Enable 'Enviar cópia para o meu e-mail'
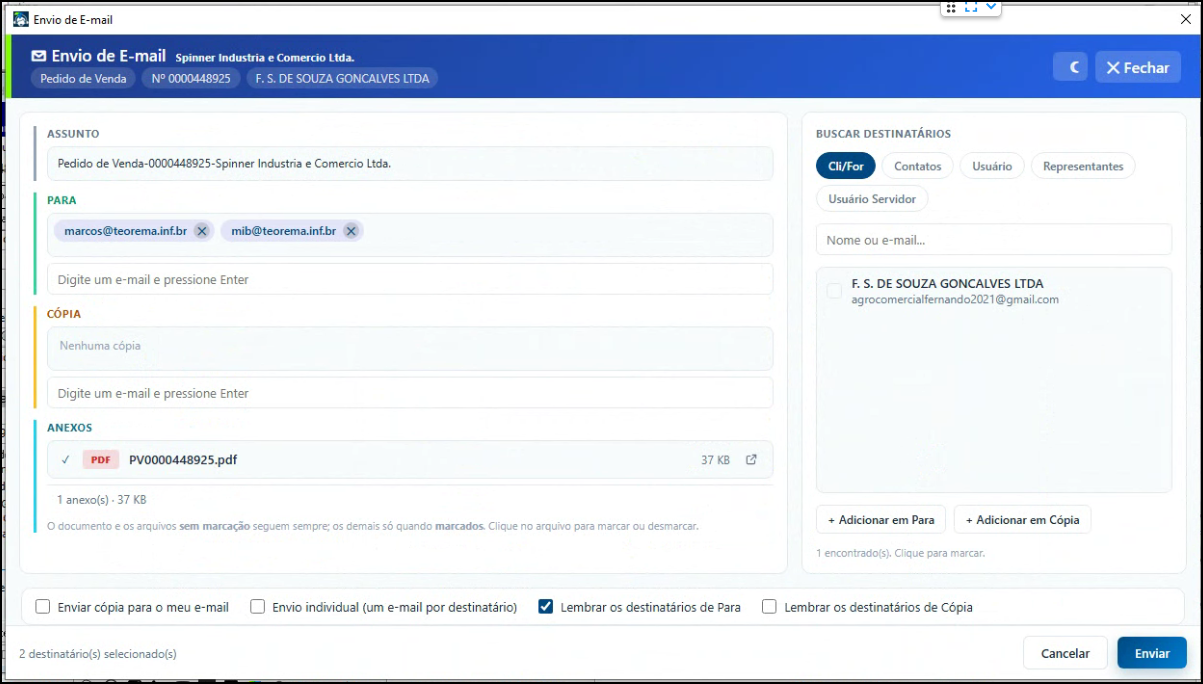The height and width of the screenshot is (684, 1203). (43, 606)
